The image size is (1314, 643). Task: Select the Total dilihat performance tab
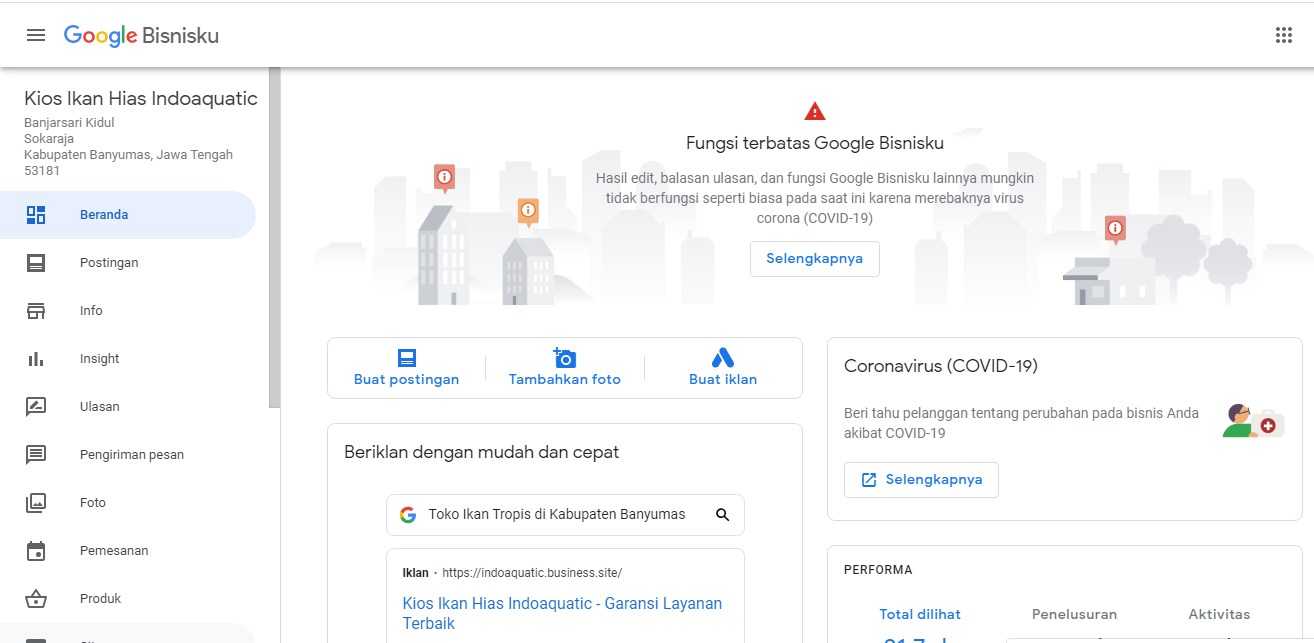coord(920,614)
